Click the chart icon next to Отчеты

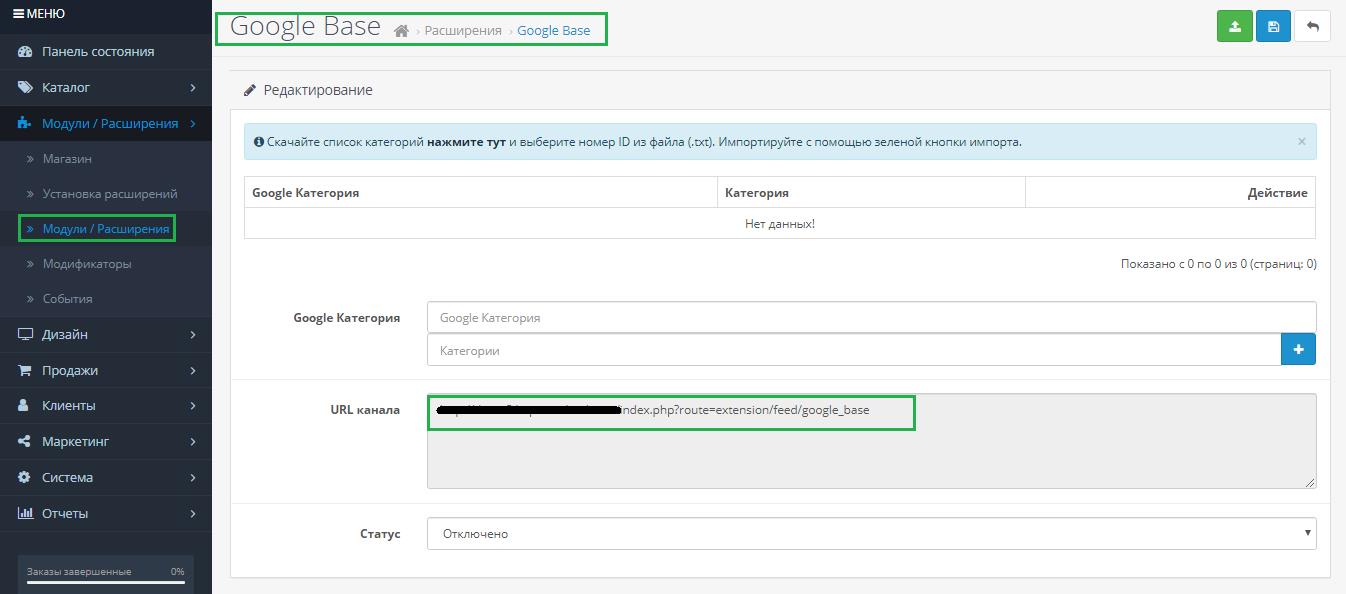(x=25, y=513)
